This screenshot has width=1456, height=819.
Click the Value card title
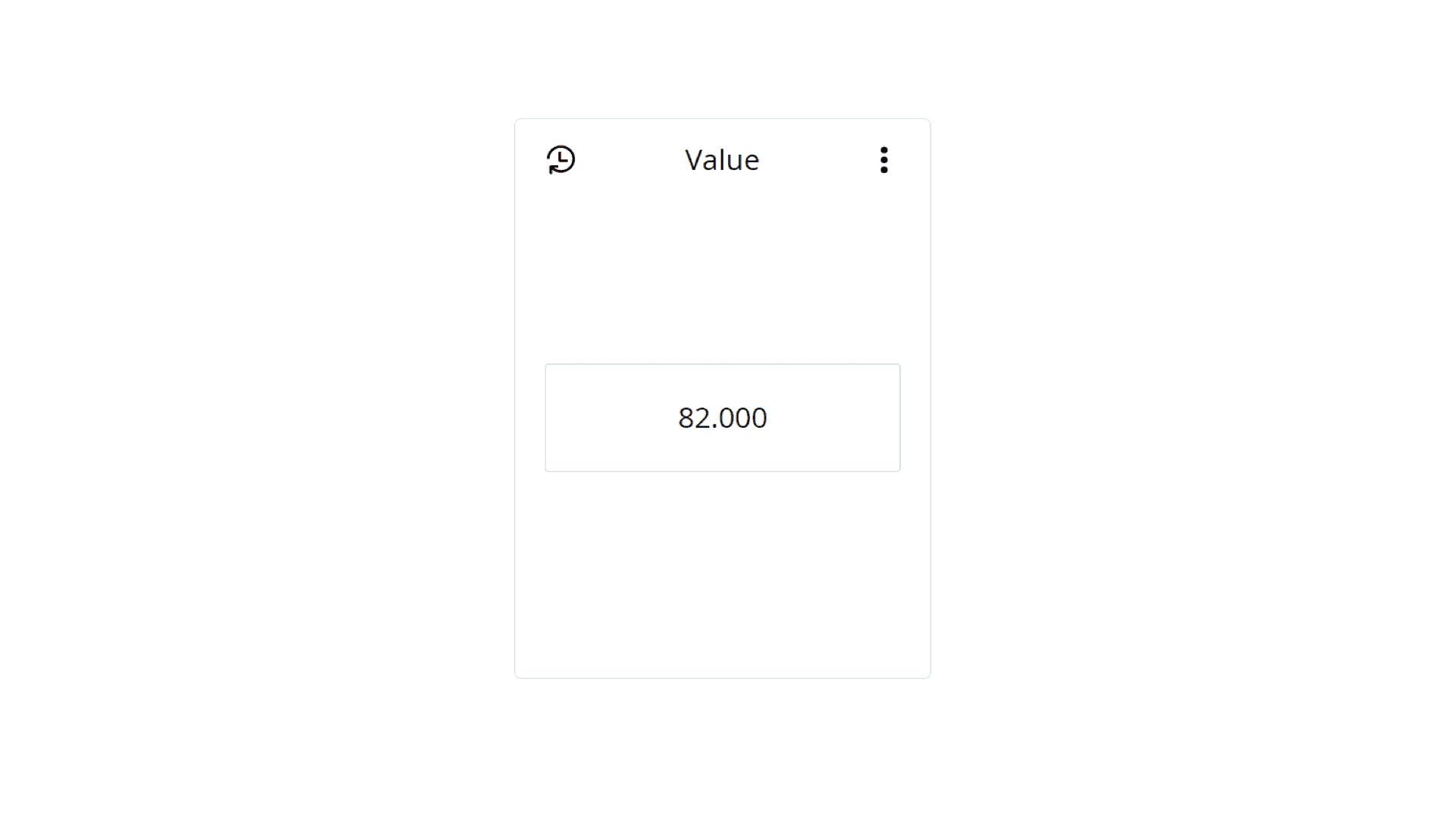pos(722,160)
